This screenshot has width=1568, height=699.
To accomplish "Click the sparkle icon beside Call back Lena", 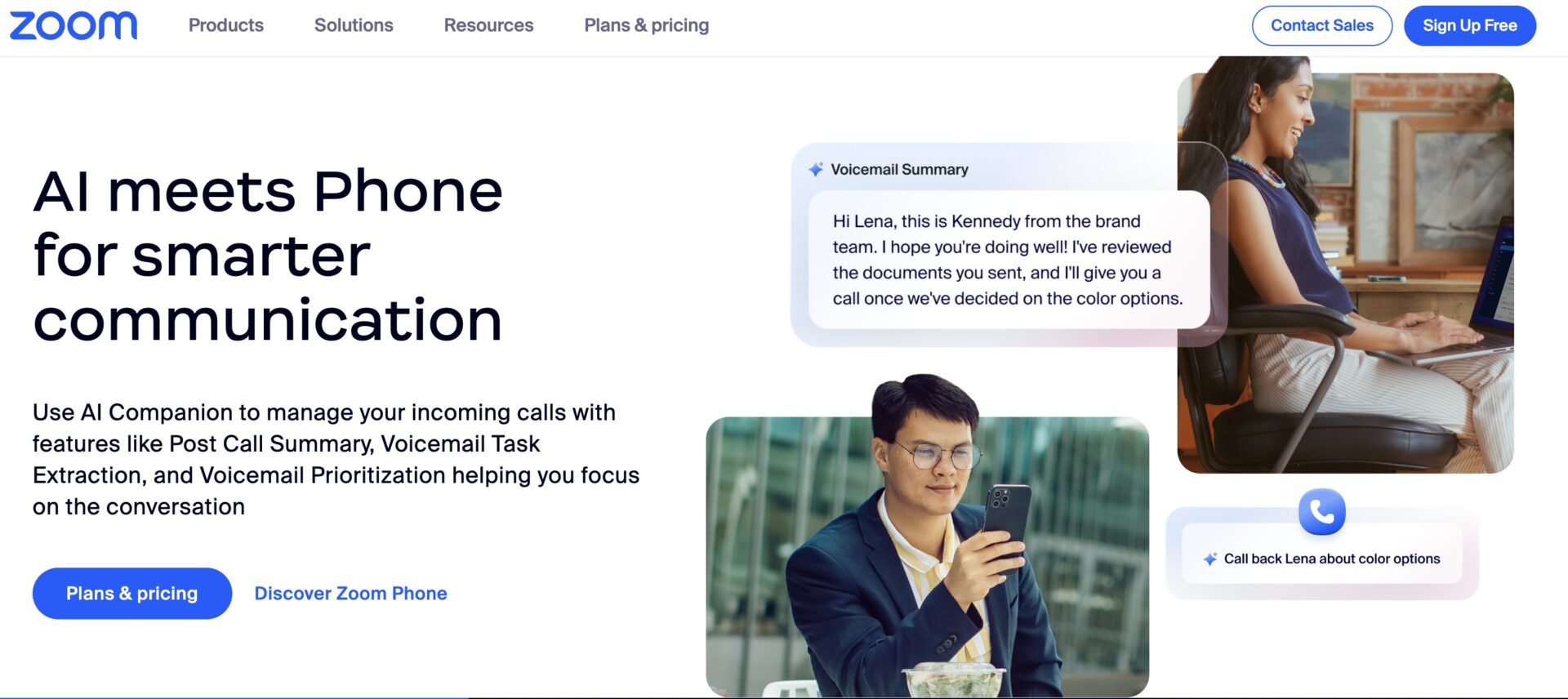I will pos(1209,559).
